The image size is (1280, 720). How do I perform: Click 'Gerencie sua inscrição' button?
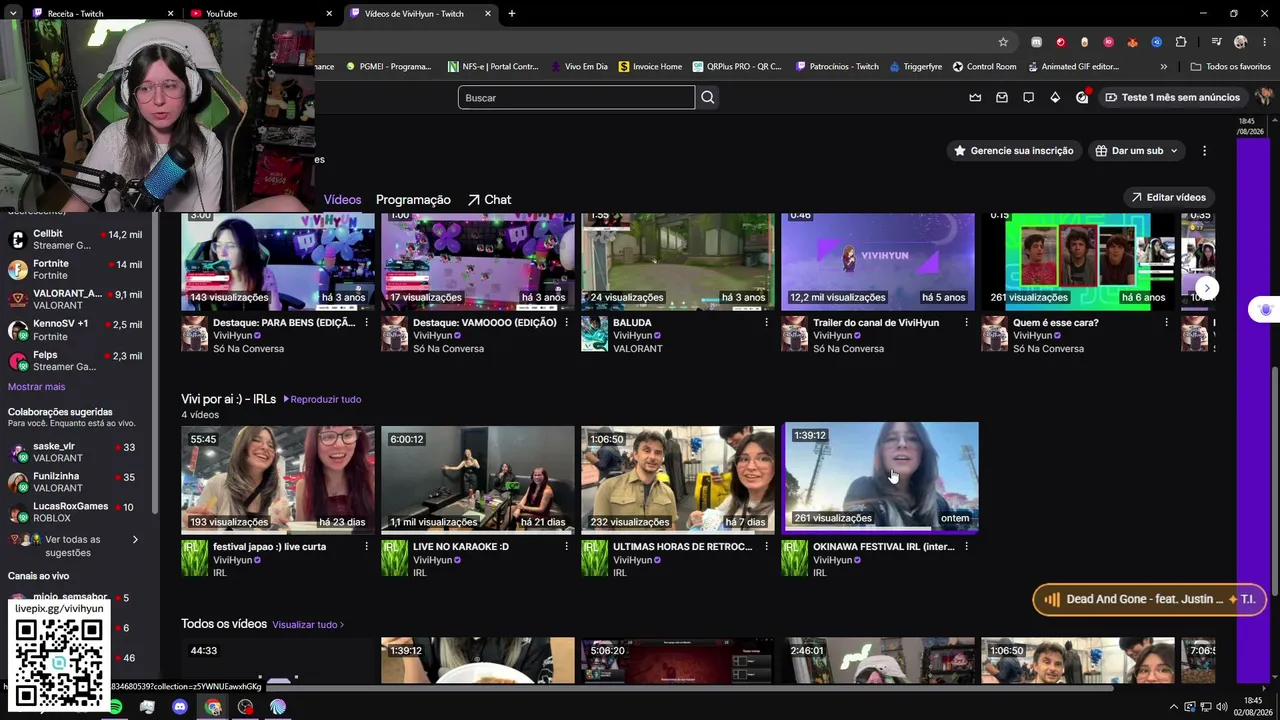click(1013, 151)
